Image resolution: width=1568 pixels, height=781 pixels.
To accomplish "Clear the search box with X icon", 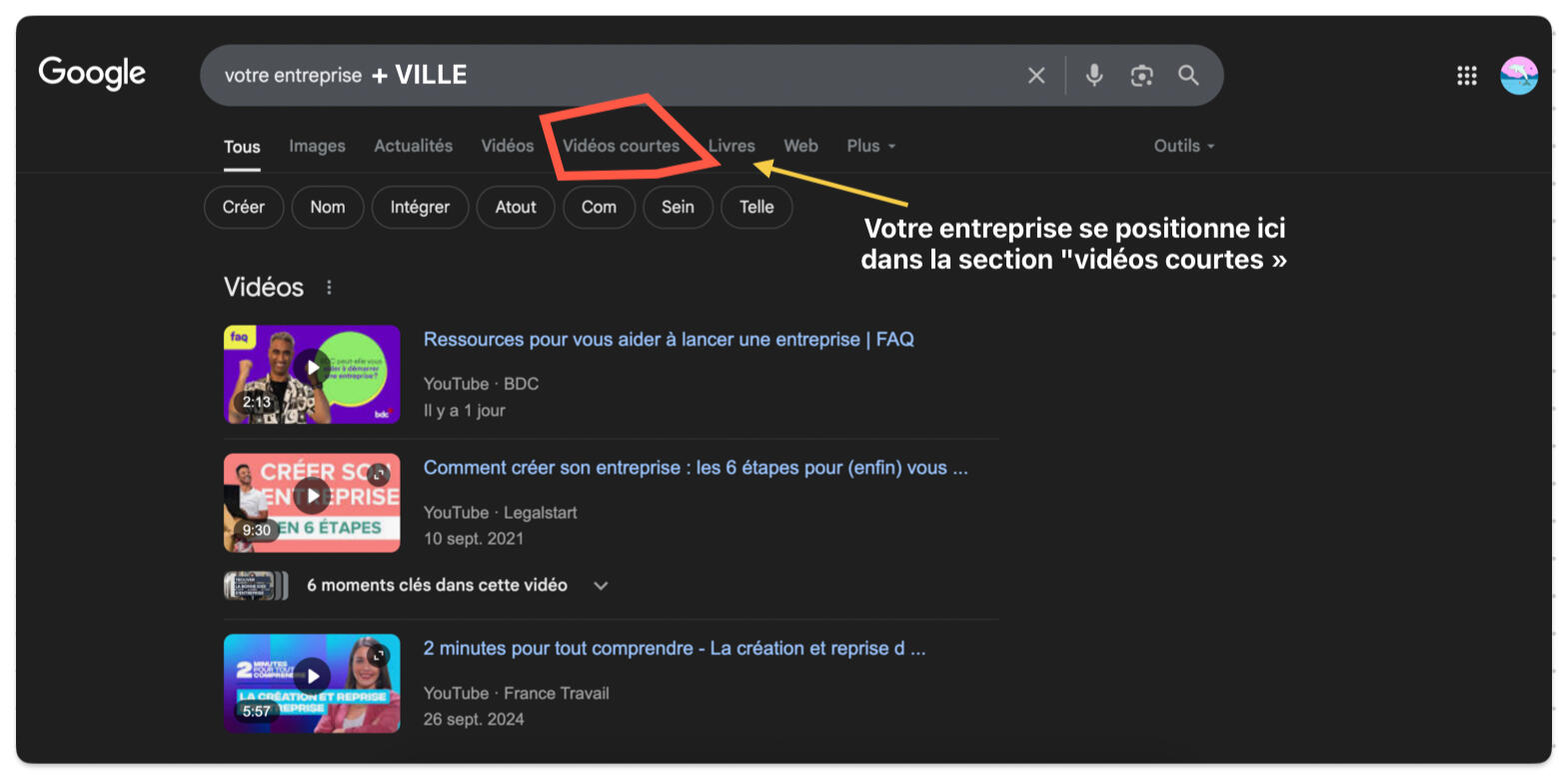I will click(1036, 75).
